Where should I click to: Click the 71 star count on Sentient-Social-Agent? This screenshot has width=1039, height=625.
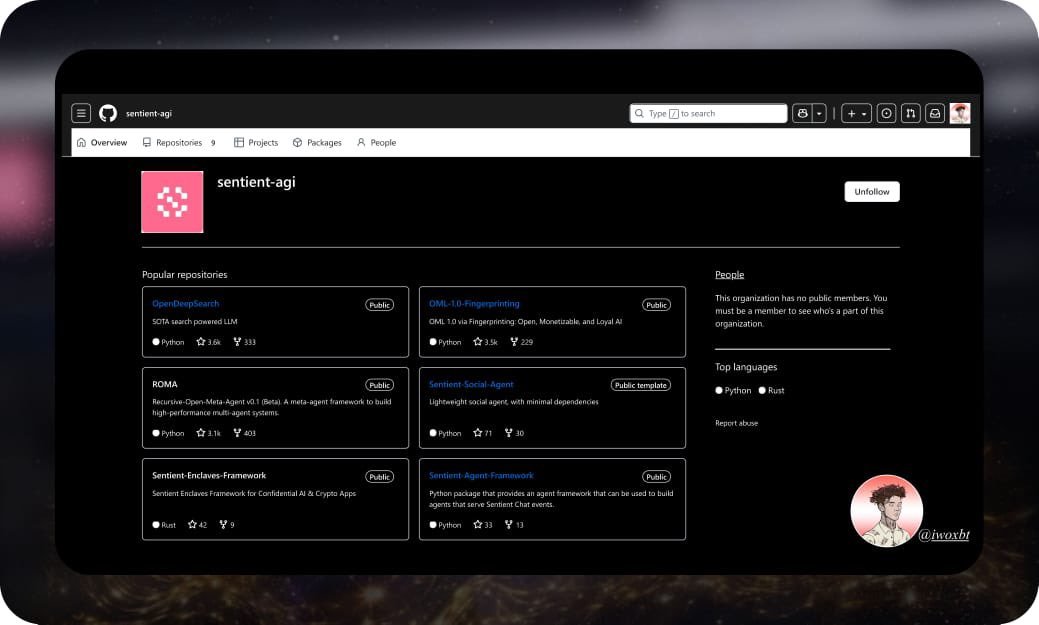coord(482,433)
